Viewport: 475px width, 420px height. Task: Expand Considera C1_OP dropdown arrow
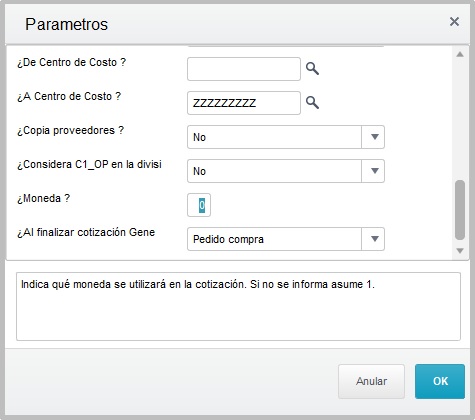tap(373, 171)
